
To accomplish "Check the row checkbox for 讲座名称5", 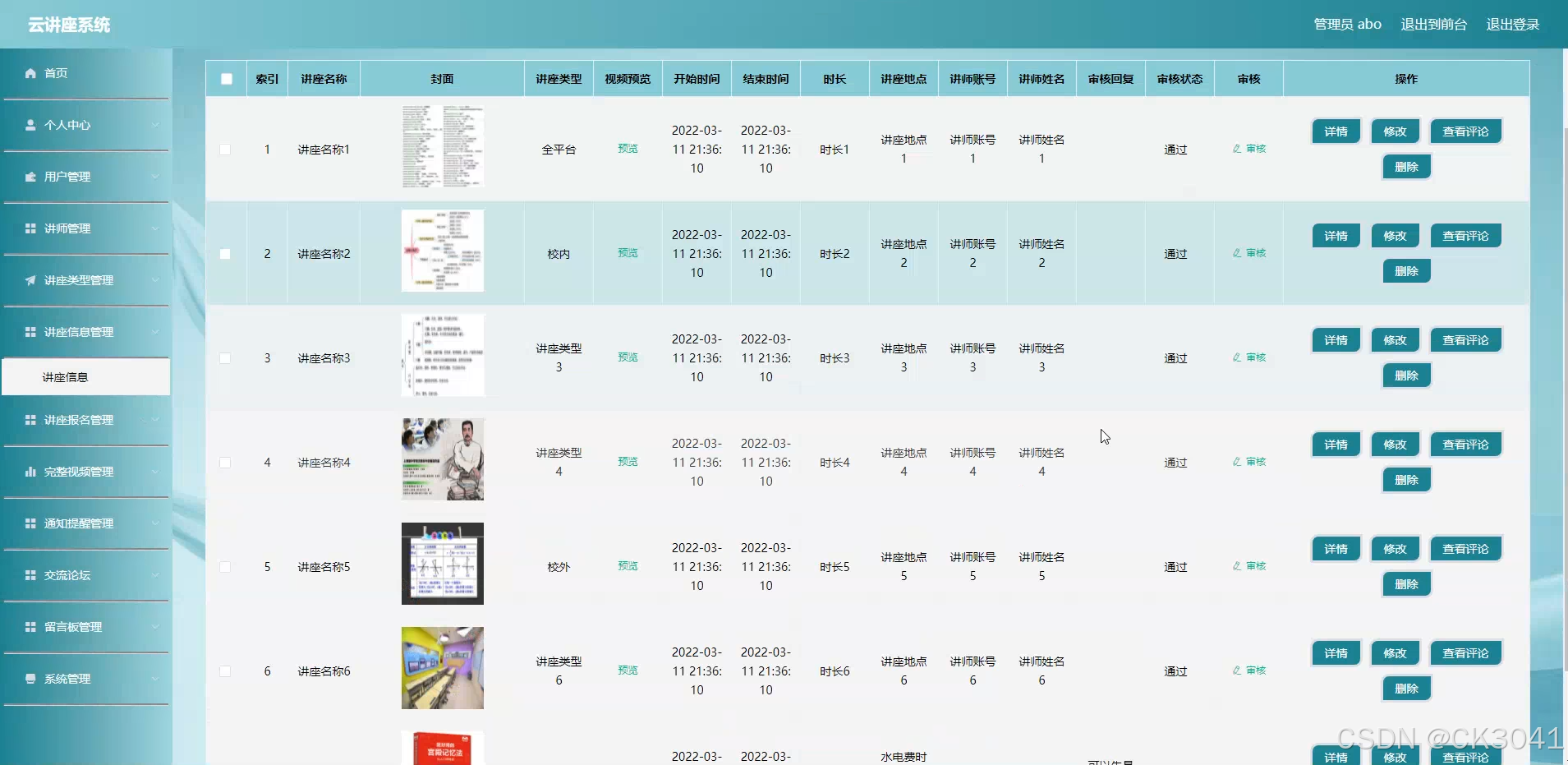I will pyautogui.click(x=225, y=567).
